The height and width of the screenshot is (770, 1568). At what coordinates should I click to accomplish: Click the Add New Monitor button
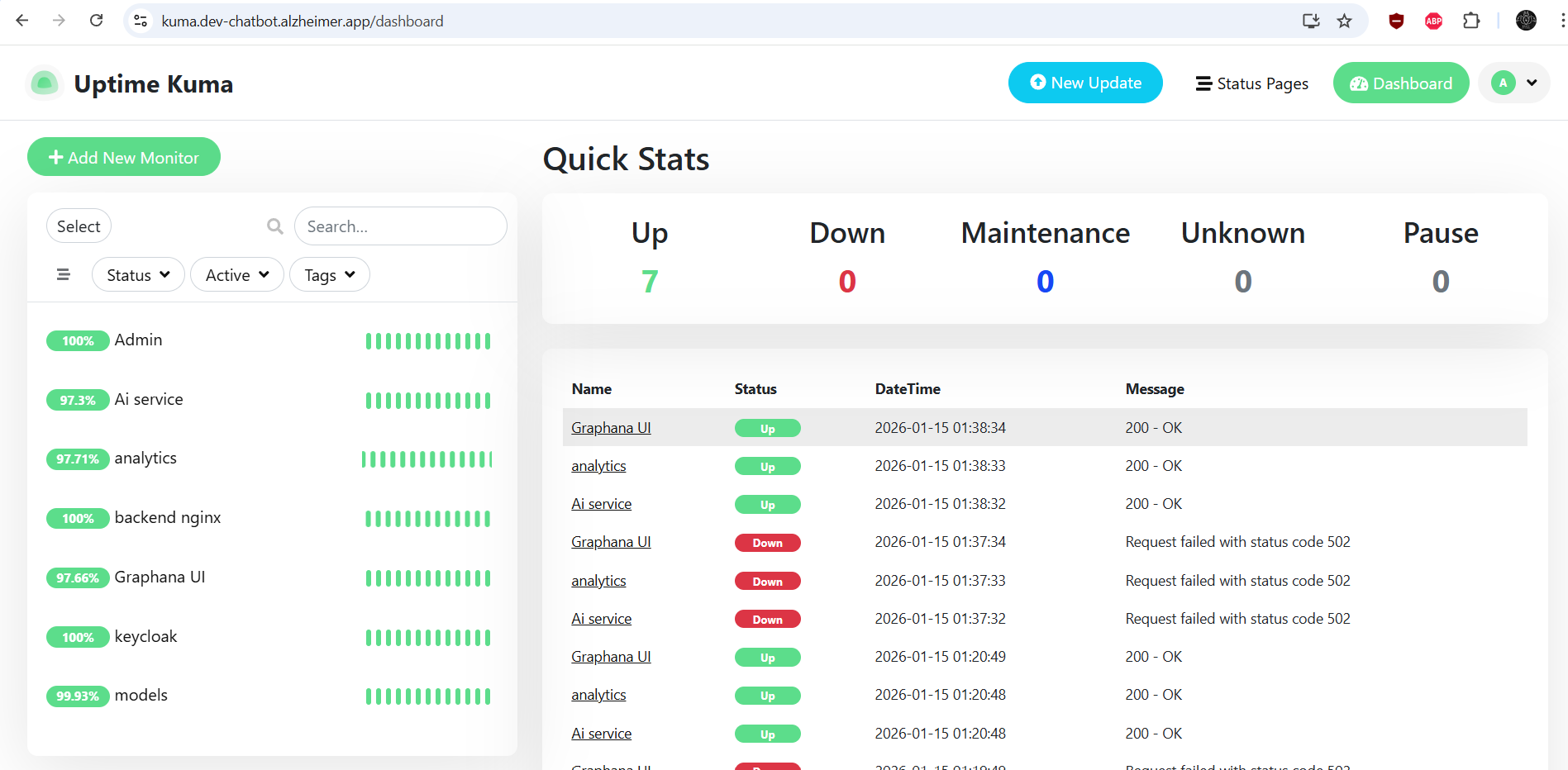[124, 157]
